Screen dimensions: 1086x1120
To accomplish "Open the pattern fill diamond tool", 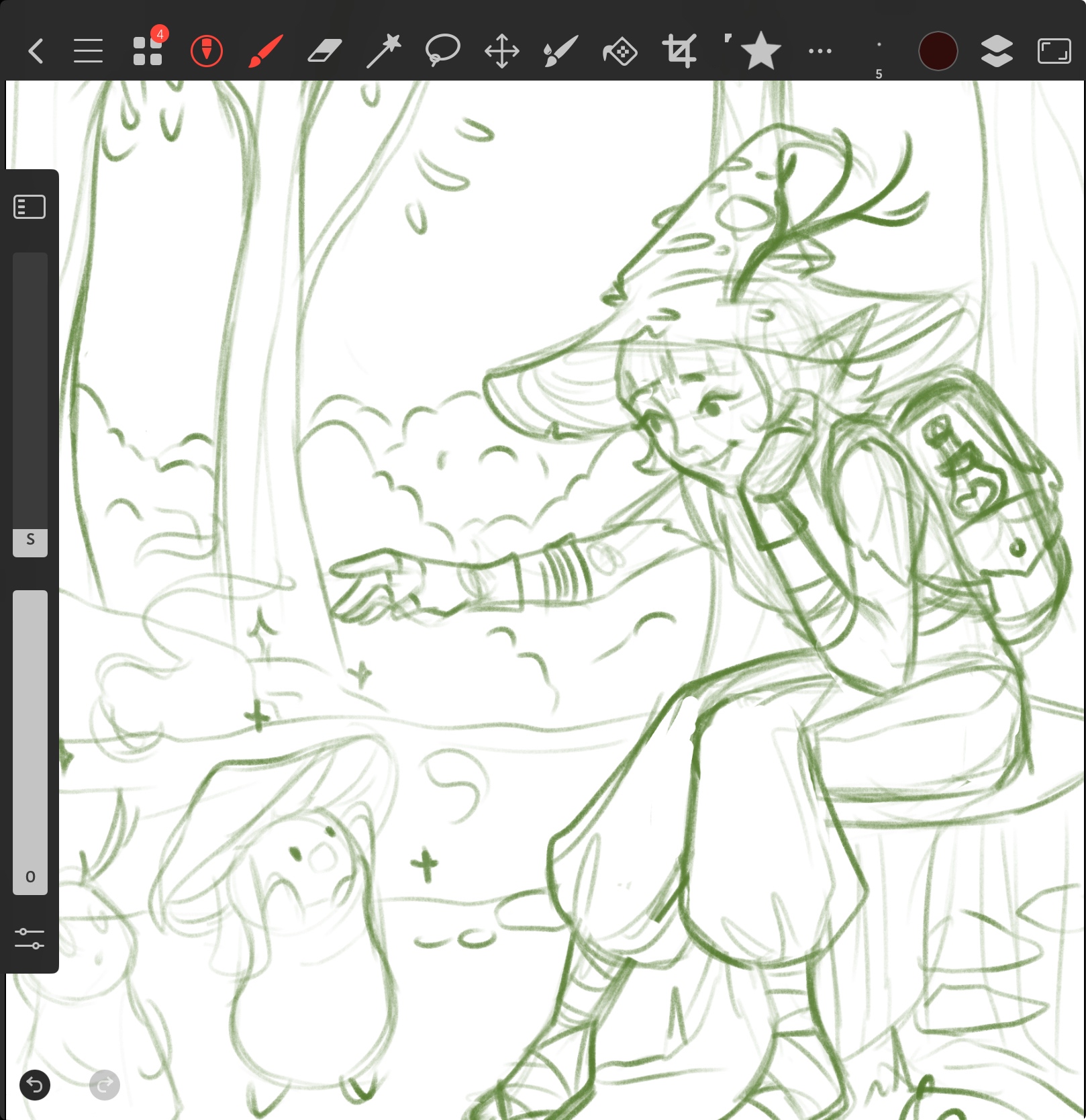I will pos(620,51).
